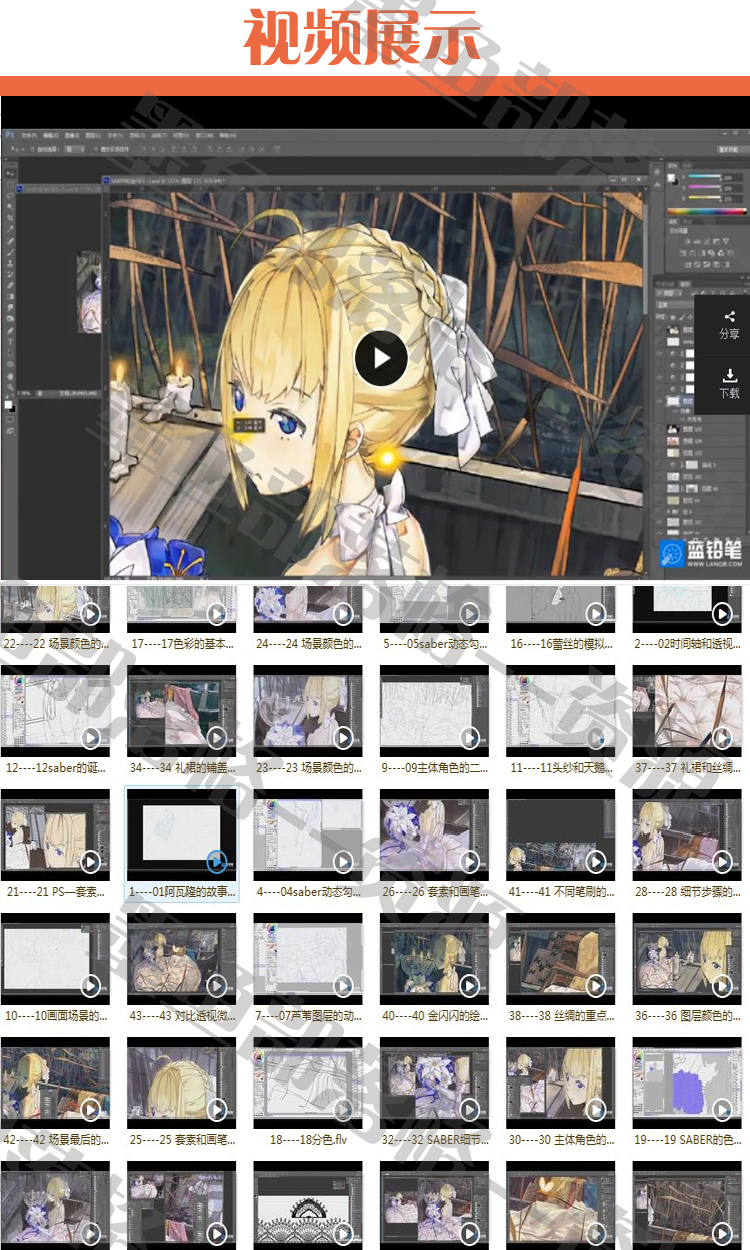Select file name 38----38 丝绸的重点
The width and height of the screenshot is (750, 1250).
click(560, 1015)
